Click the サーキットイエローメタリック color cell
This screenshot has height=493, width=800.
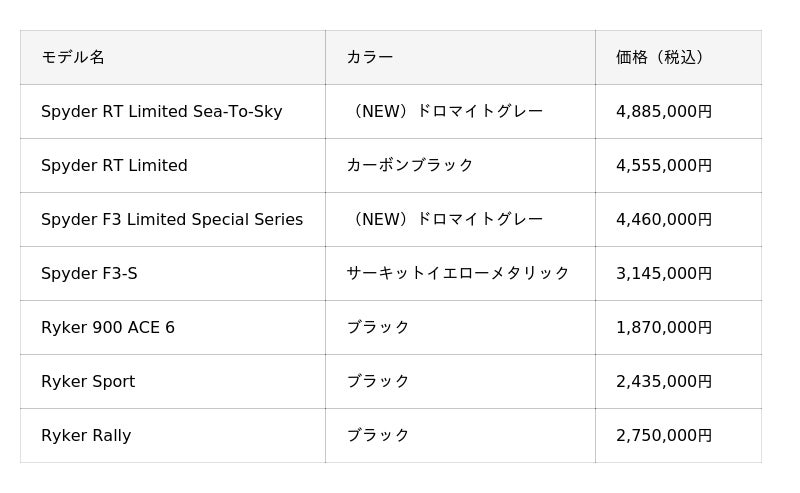point(460,274)
